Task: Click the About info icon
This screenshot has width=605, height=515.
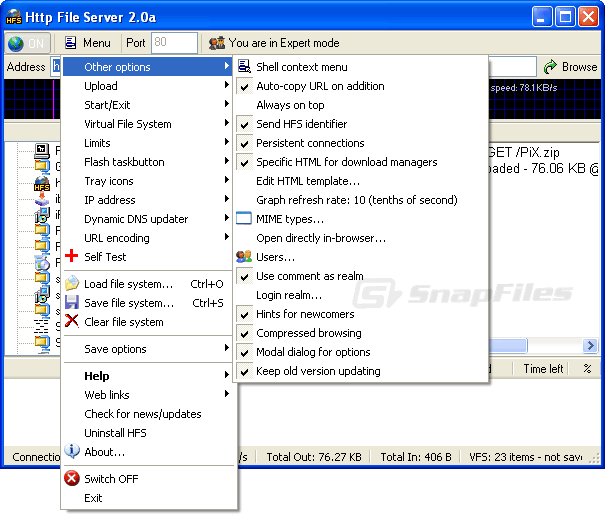Action: pos(72,451)
